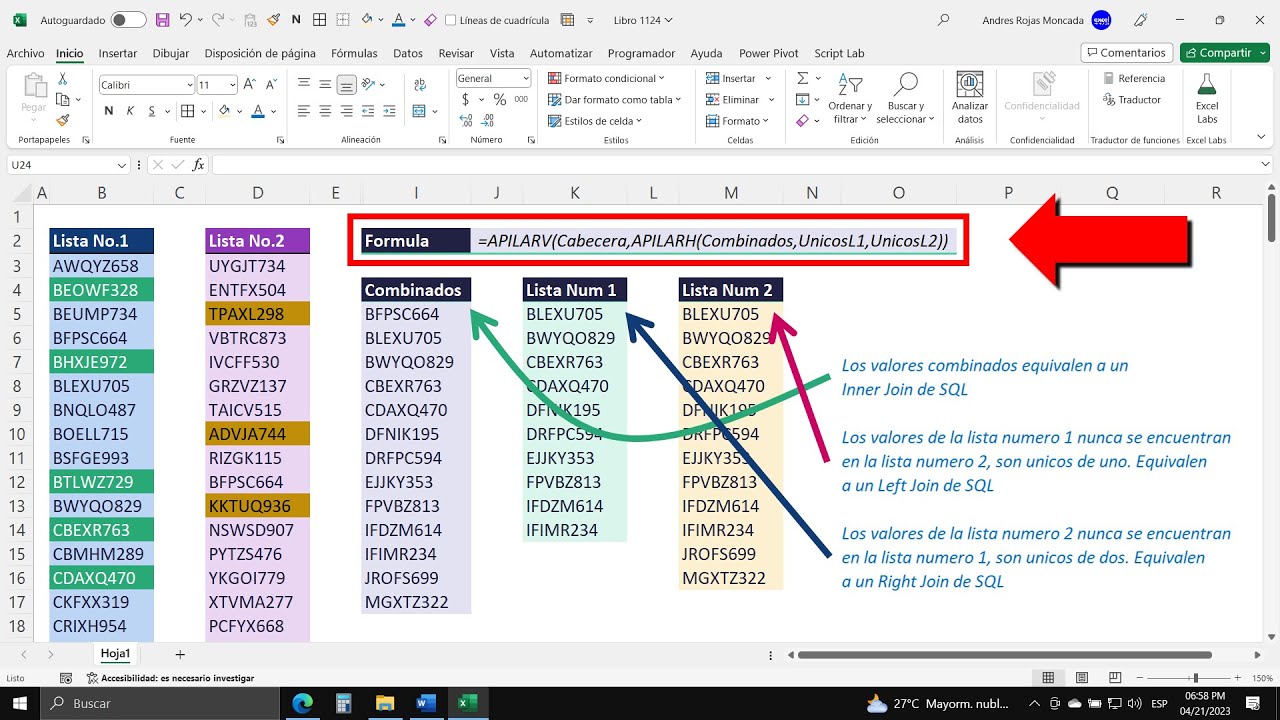
Task: Toggle the Autoguardado switch
Action: tap(128, 19)
